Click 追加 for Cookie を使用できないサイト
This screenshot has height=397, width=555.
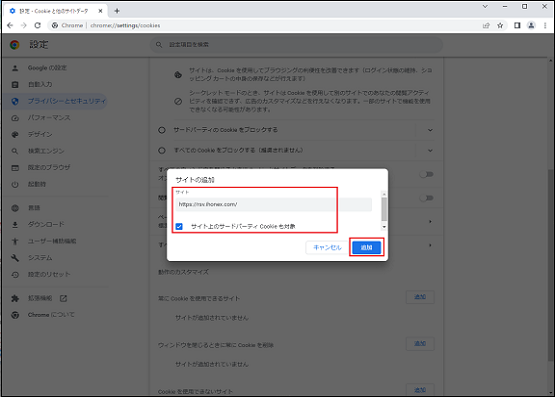(420, 390)
